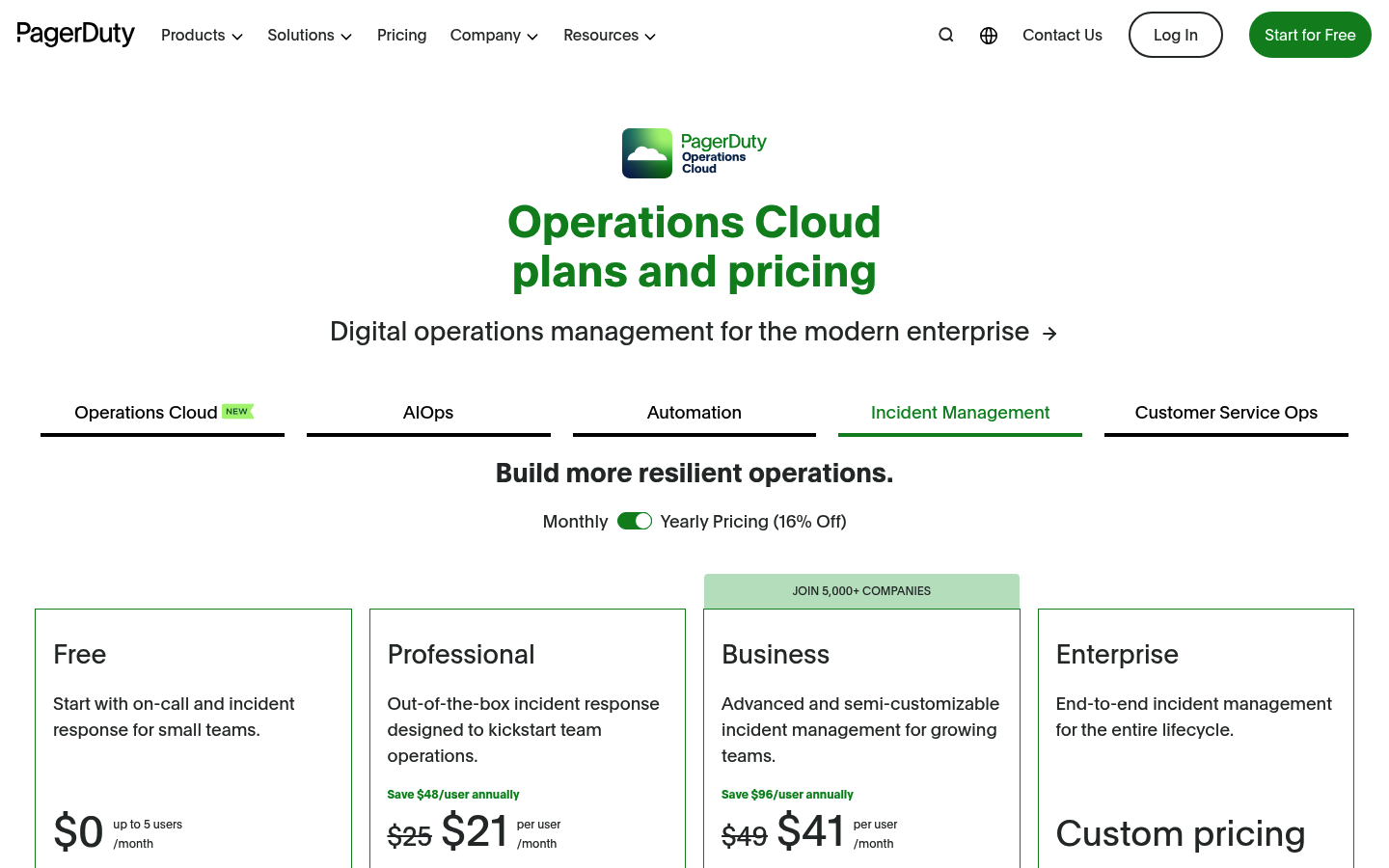Expand the Company dropdown menu
Image resolution: width=1389 pixels, height=868 pixels.
click(x=494, y=35)
